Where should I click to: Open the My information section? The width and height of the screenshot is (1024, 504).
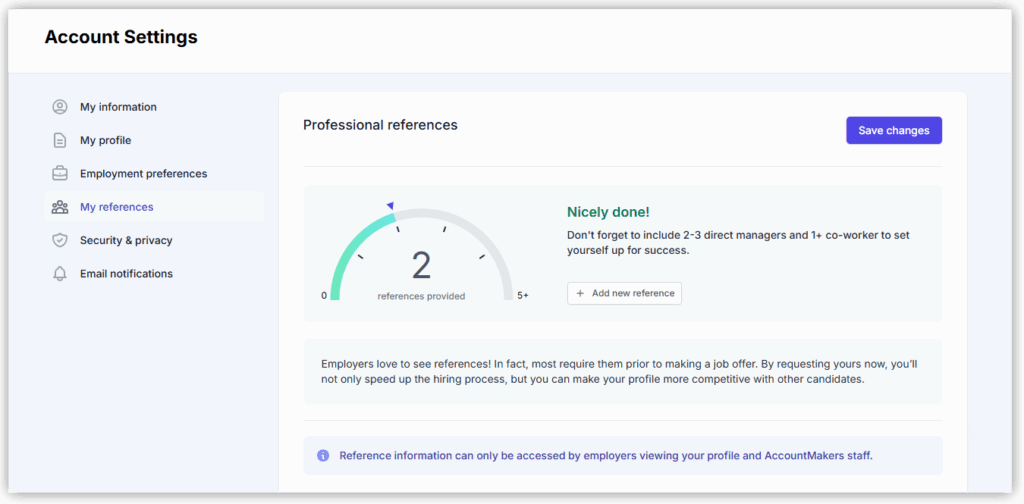(x=118, y=107)
